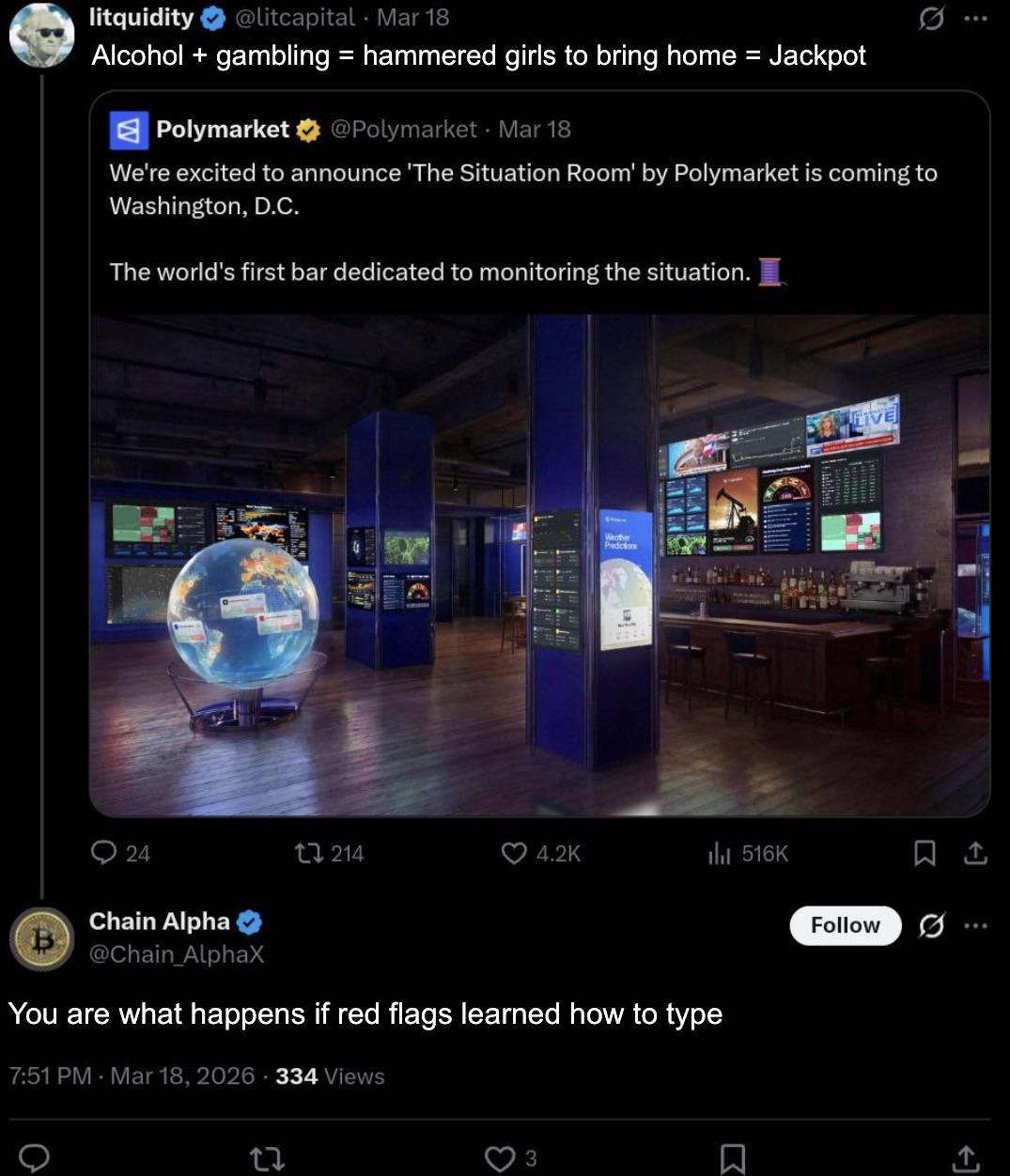Open view analytics showing 516K views
The height and width of the screenshot is (1176, 1010).
pos(719,853)
